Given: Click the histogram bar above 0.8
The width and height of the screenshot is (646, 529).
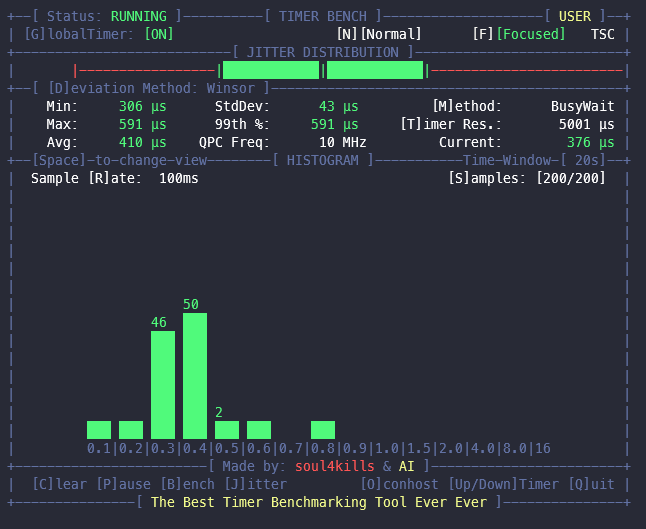Looking at the screenshot, I should (323, 430).
